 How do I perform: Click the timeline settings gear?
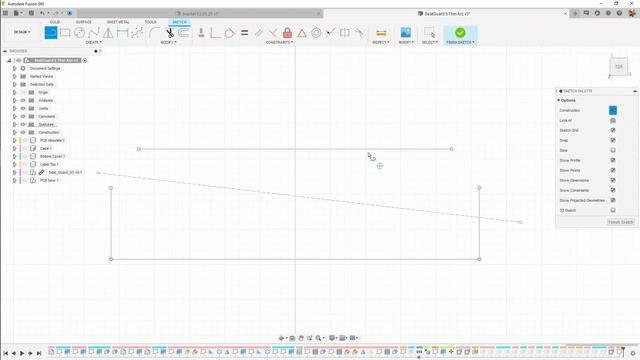pos(633,353)
